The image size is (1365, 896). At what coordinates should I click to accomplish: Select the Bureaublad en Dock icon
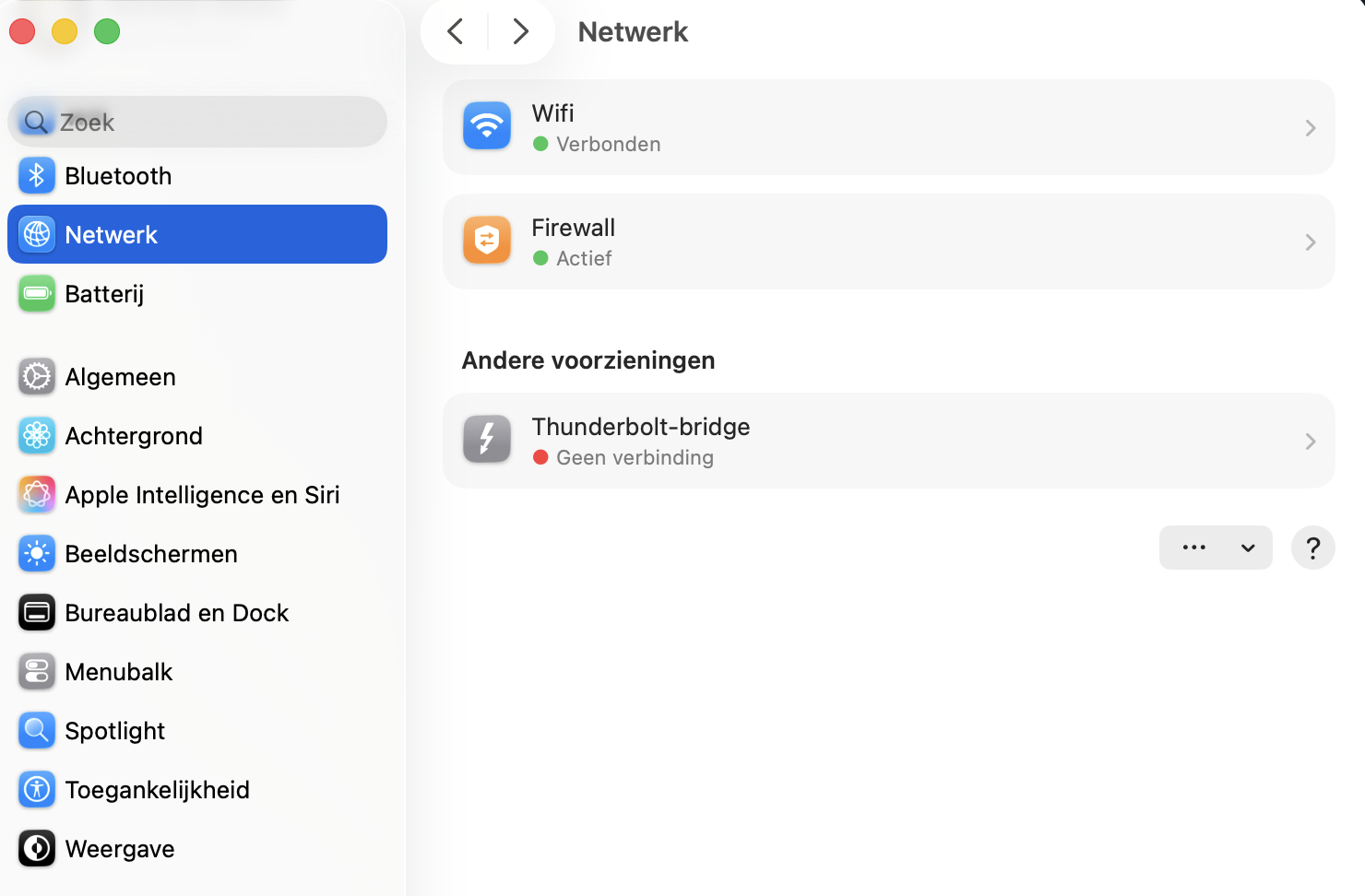(36, 612)
